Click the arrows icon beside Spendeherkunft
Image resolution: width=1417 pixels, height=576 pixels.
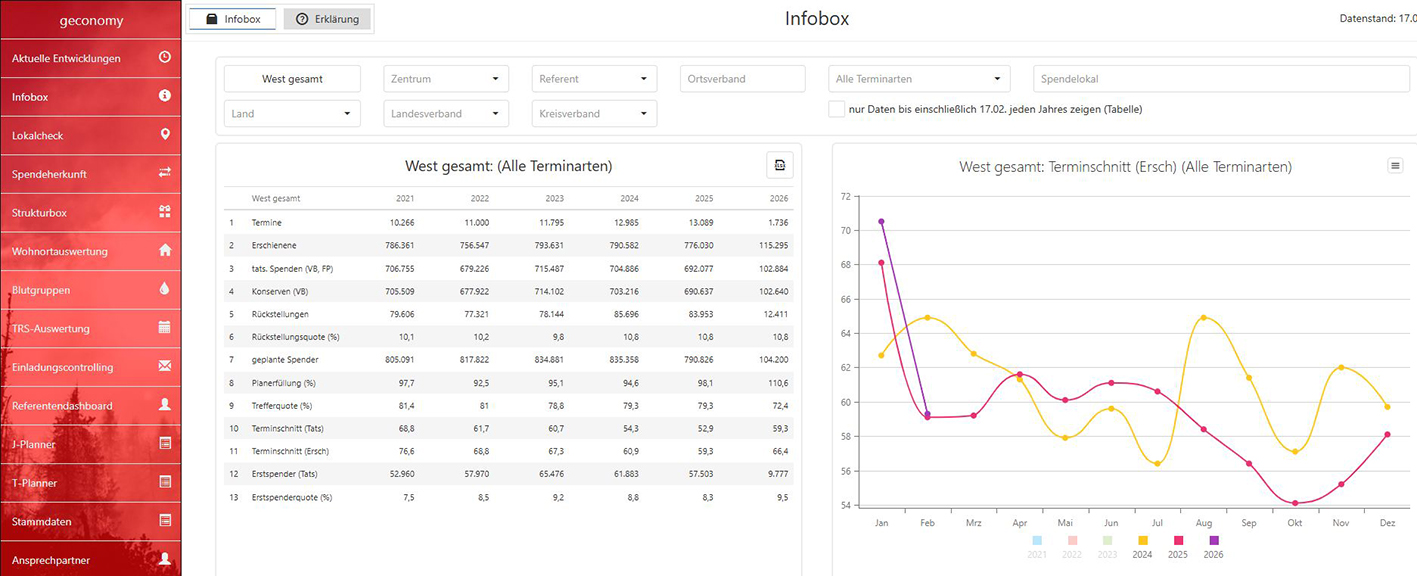tap(165, 173)
